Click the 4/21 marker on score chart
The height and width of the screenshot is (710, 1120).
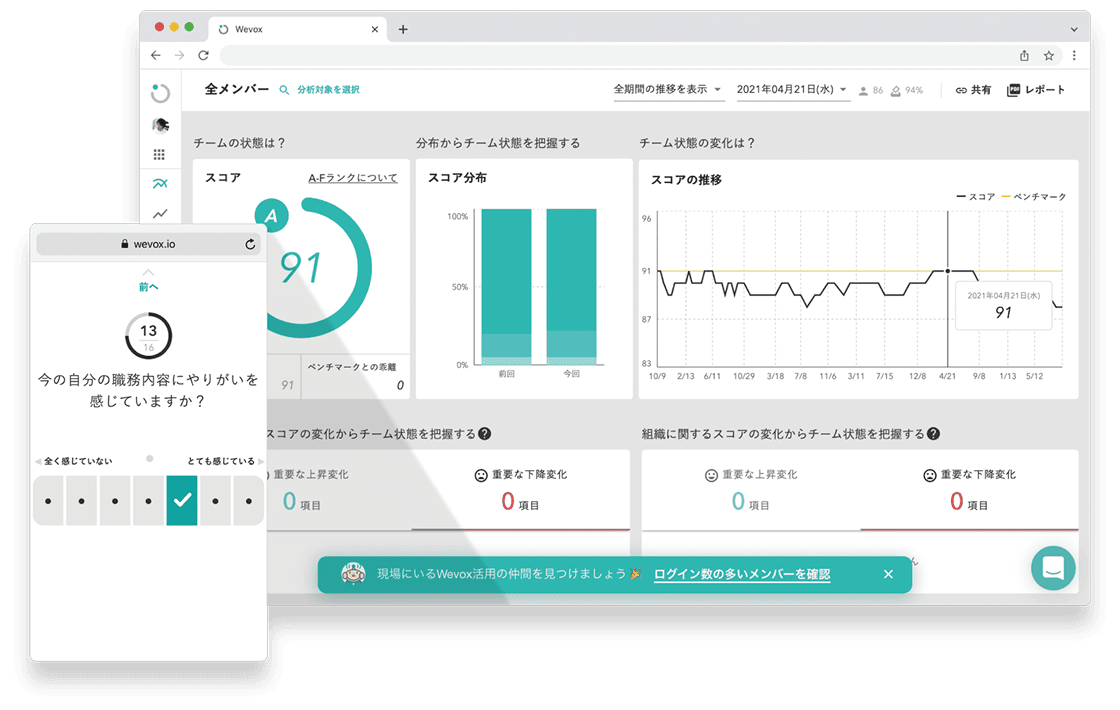(x=947, y=271)
